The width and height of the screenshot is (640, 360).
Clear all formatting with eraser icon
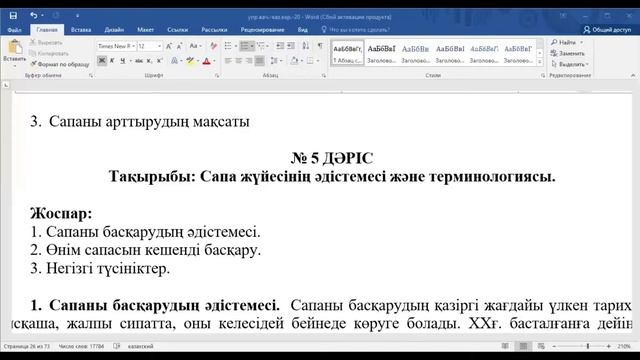(213, 46)
